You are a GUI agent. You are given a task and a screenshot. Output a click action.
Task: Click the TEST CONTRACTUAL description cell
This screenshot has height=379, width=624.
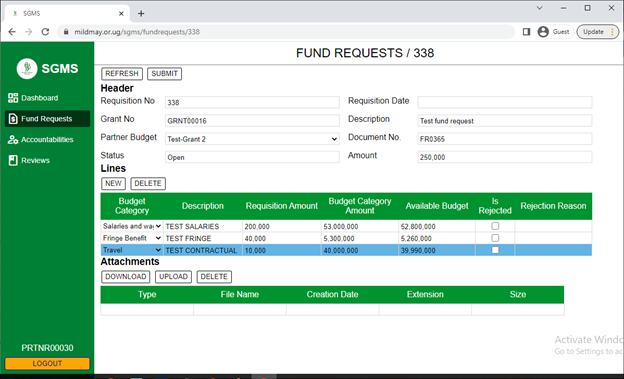point(203,250)
